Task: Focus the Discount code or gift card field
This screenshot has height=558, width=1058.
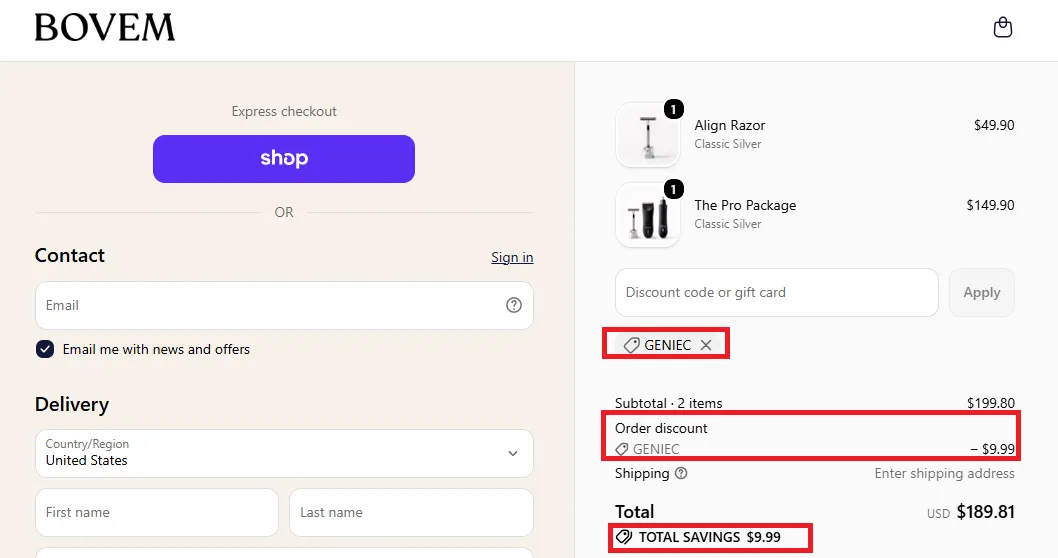Action: [777, 292]
